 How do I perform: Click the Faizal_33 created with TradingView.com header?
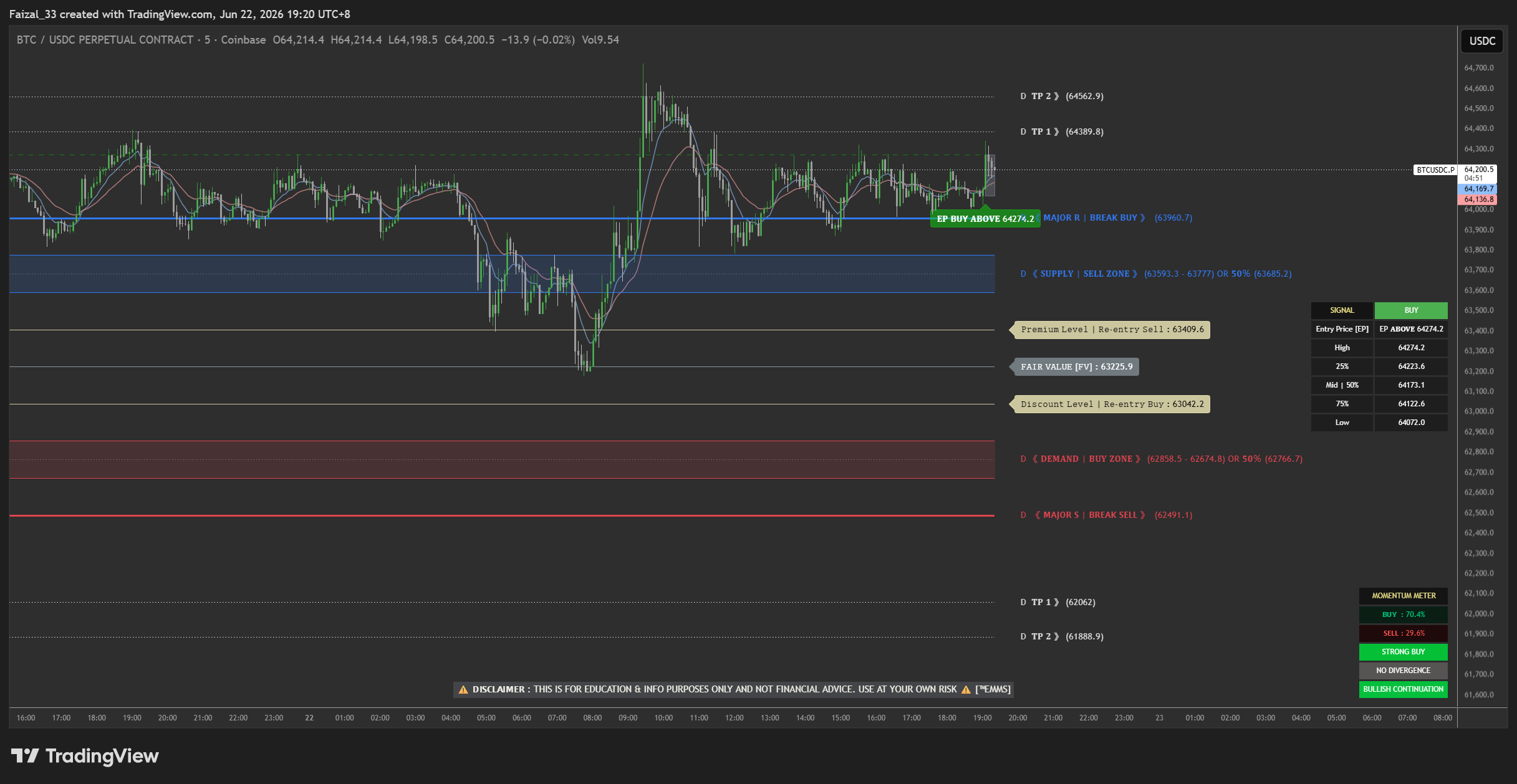(x=180, y=14)
